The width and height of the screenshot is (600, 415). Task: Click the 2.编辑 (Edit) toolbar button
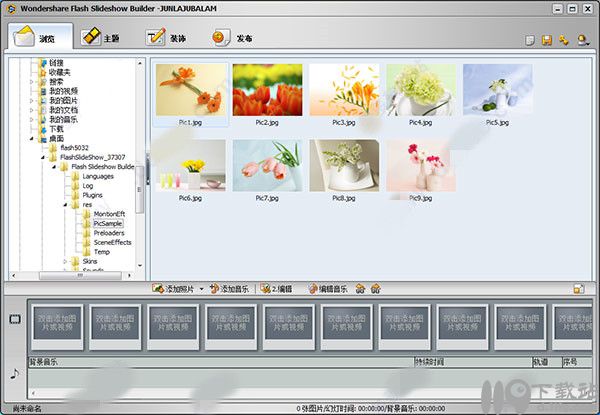276,289
